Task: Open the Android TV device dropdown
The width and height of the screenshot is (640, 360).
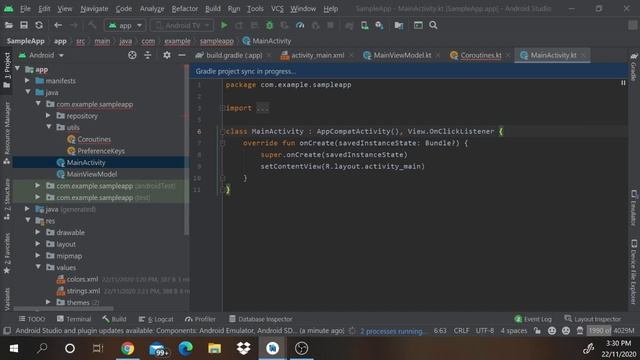Action: pos(182,25)
